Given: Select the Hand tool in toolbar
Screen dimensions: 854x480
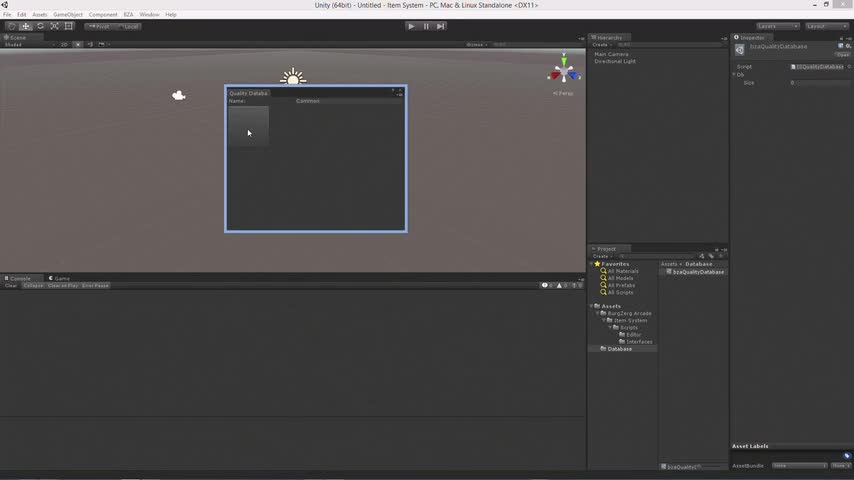Looking at the screenshot, I should pyautogui.click(x=11, y=26).
